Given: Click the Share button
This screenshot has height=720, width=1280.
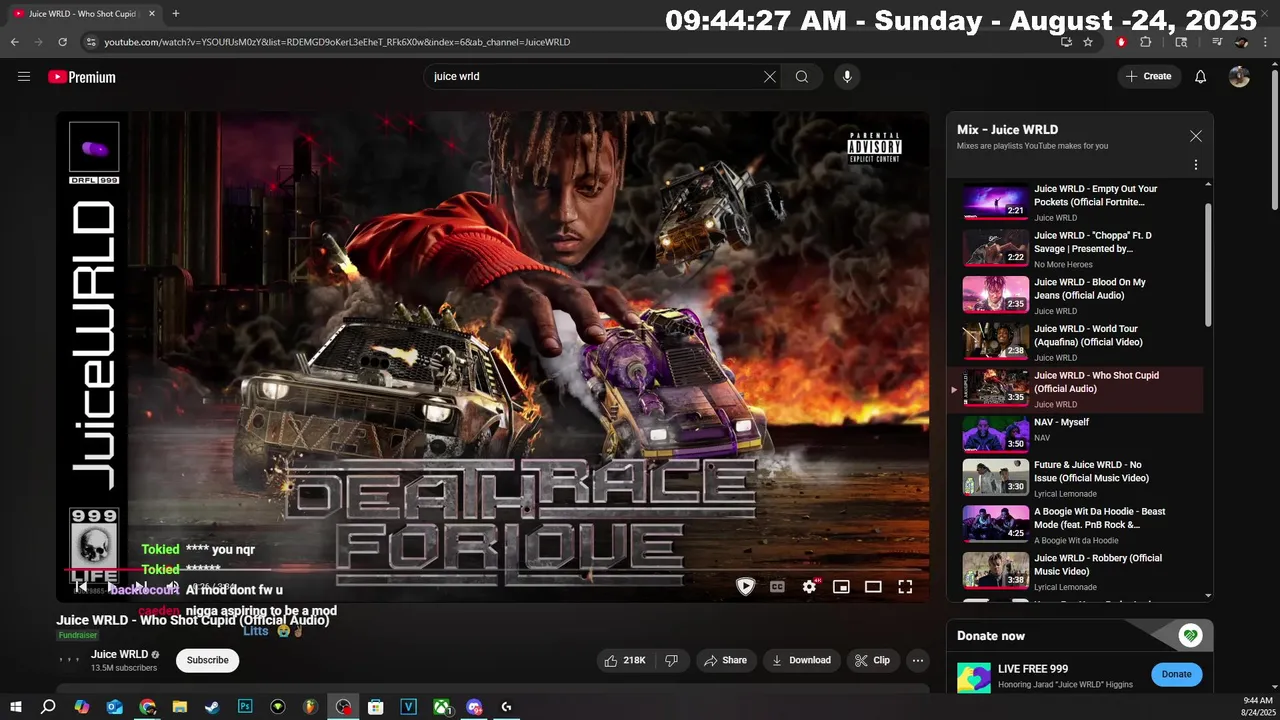Looking at the screenshot, I should [x=725, y=660].
